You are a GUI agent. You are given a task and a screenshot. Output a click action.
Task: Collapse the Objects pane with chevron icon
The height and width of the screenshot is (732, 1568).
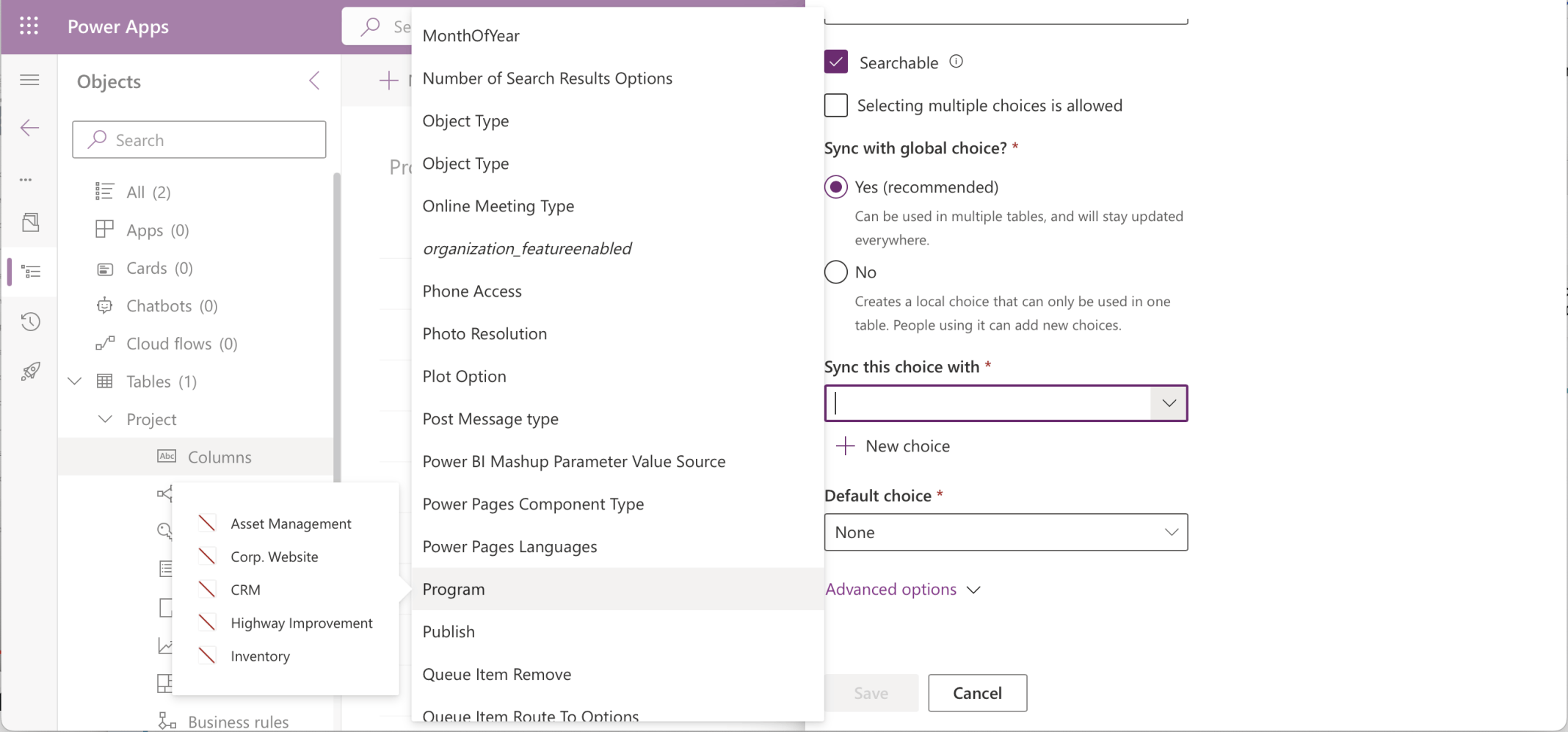314,81
